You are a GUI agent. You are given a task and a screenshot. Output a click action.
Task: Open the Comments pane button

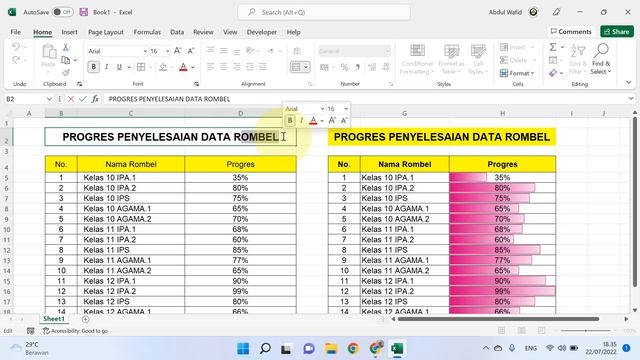[571, 31]
